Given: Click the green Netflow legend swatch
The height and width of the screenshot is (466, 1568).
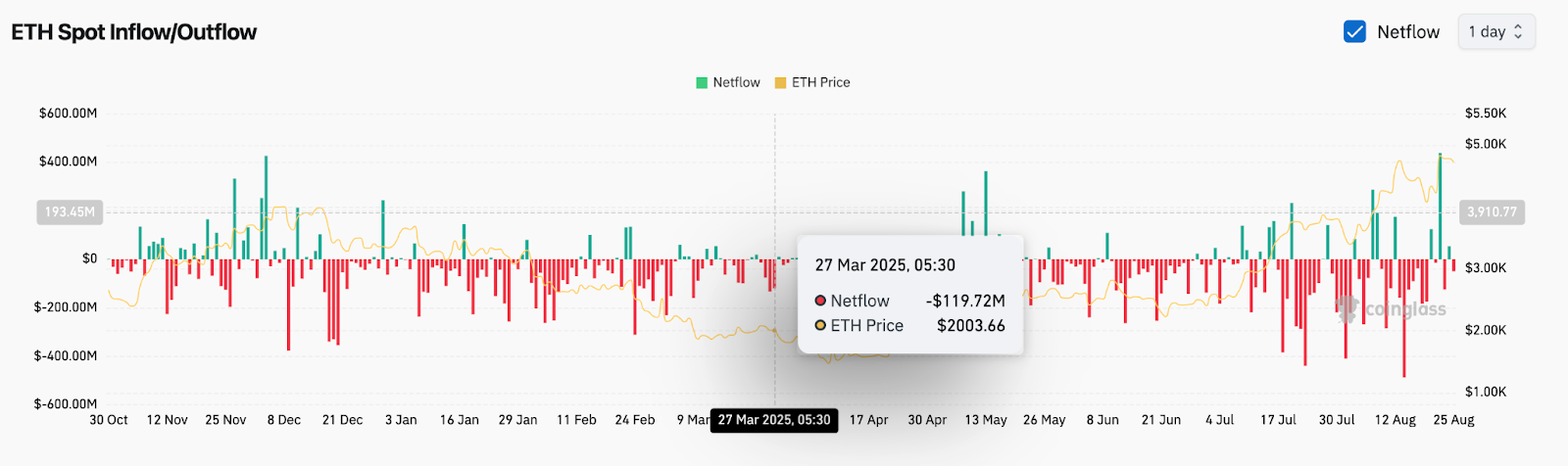Looking at the screenshot, I should tap(702, 83).
